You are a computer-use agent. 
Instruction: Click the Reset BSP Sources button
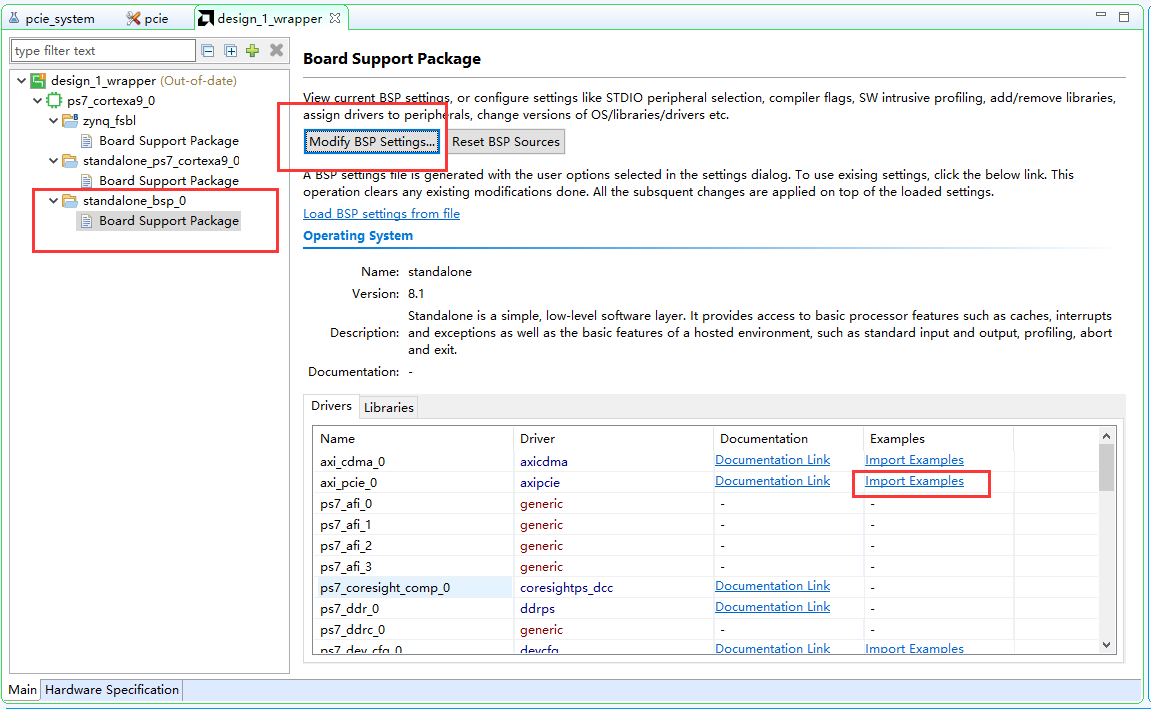(x=506, y=142)
